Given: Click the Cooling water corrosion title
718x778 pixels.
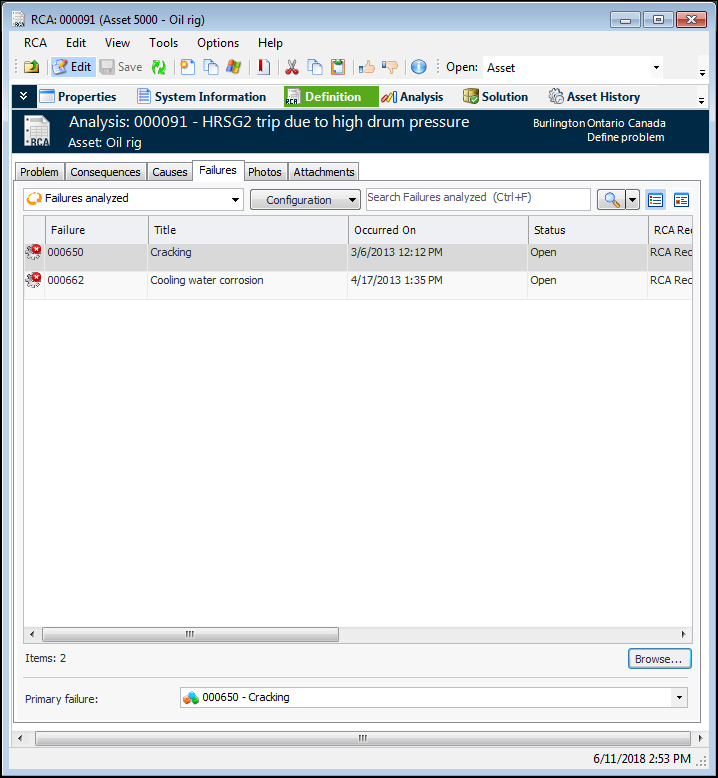Looking at the screenshot, I should pyautogui.click(x=207, y=280).
